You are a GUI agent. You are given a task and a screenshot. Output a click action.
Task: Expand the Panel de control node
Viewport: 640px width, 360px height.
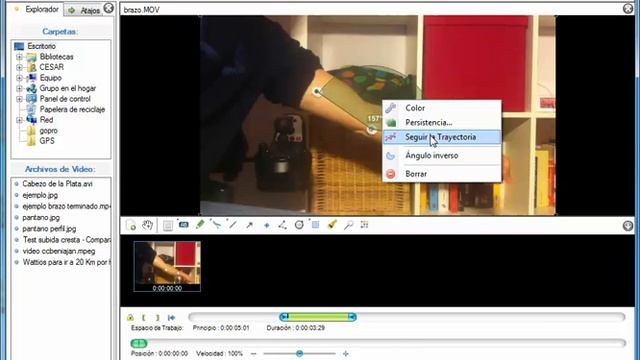click(19, 99)
